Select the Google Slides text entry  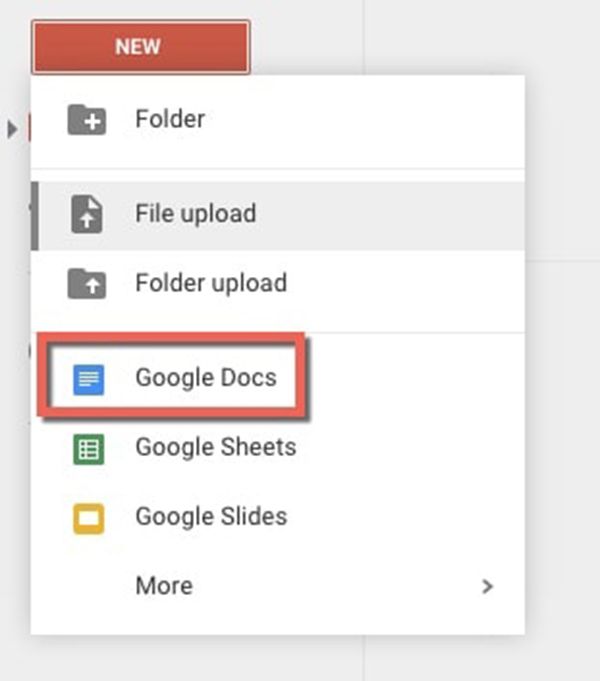(x=211, y=516)
